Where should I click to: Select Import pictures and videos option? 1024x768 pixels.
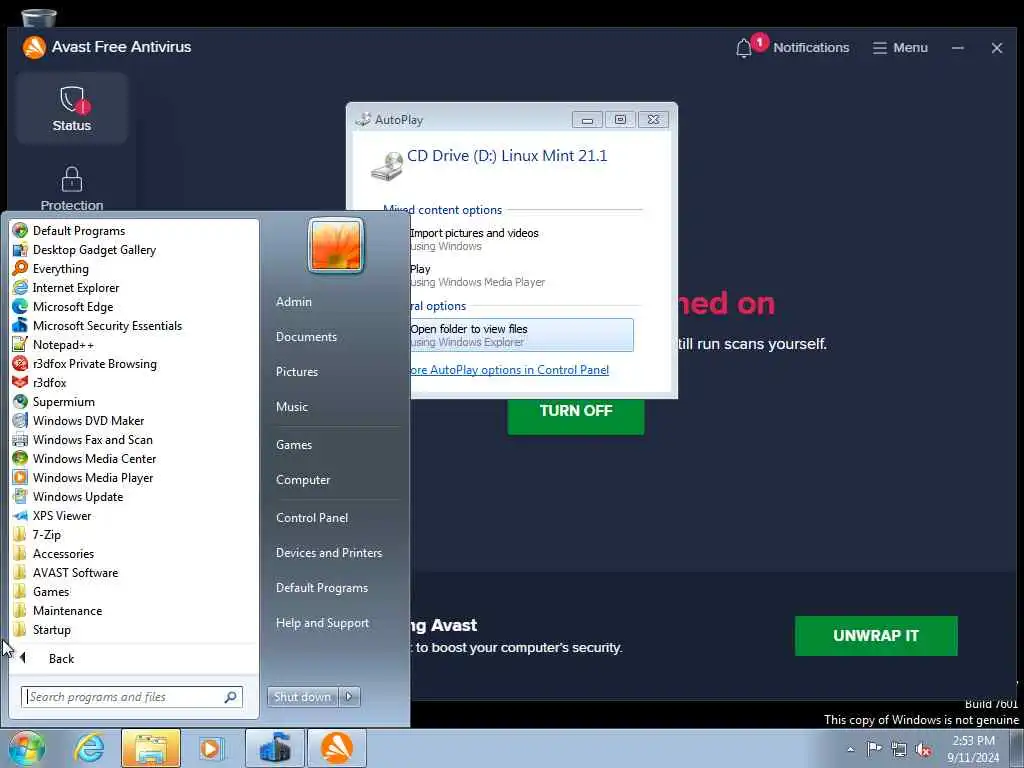point(474,239)
